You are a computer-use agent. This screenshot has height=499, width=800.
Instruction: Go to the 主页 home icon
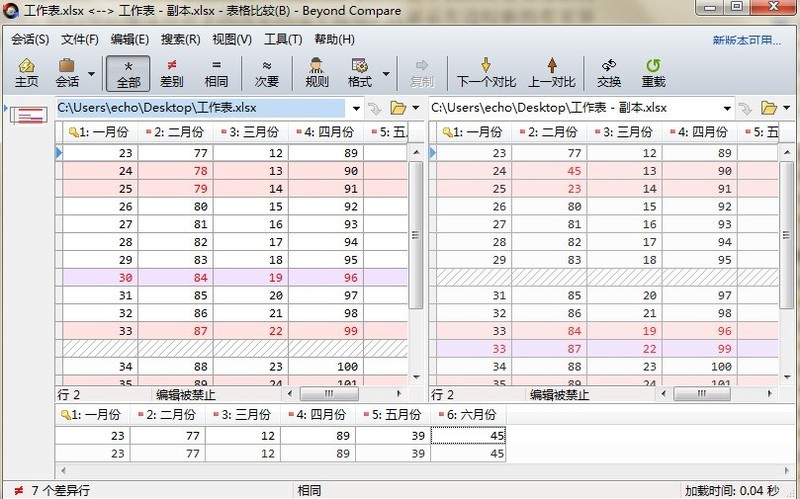(x=27, y=73)
